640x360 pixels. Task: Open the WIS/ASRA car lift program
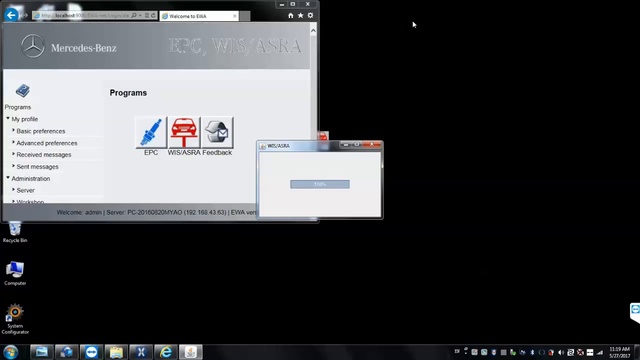click(x=184, y=132)
